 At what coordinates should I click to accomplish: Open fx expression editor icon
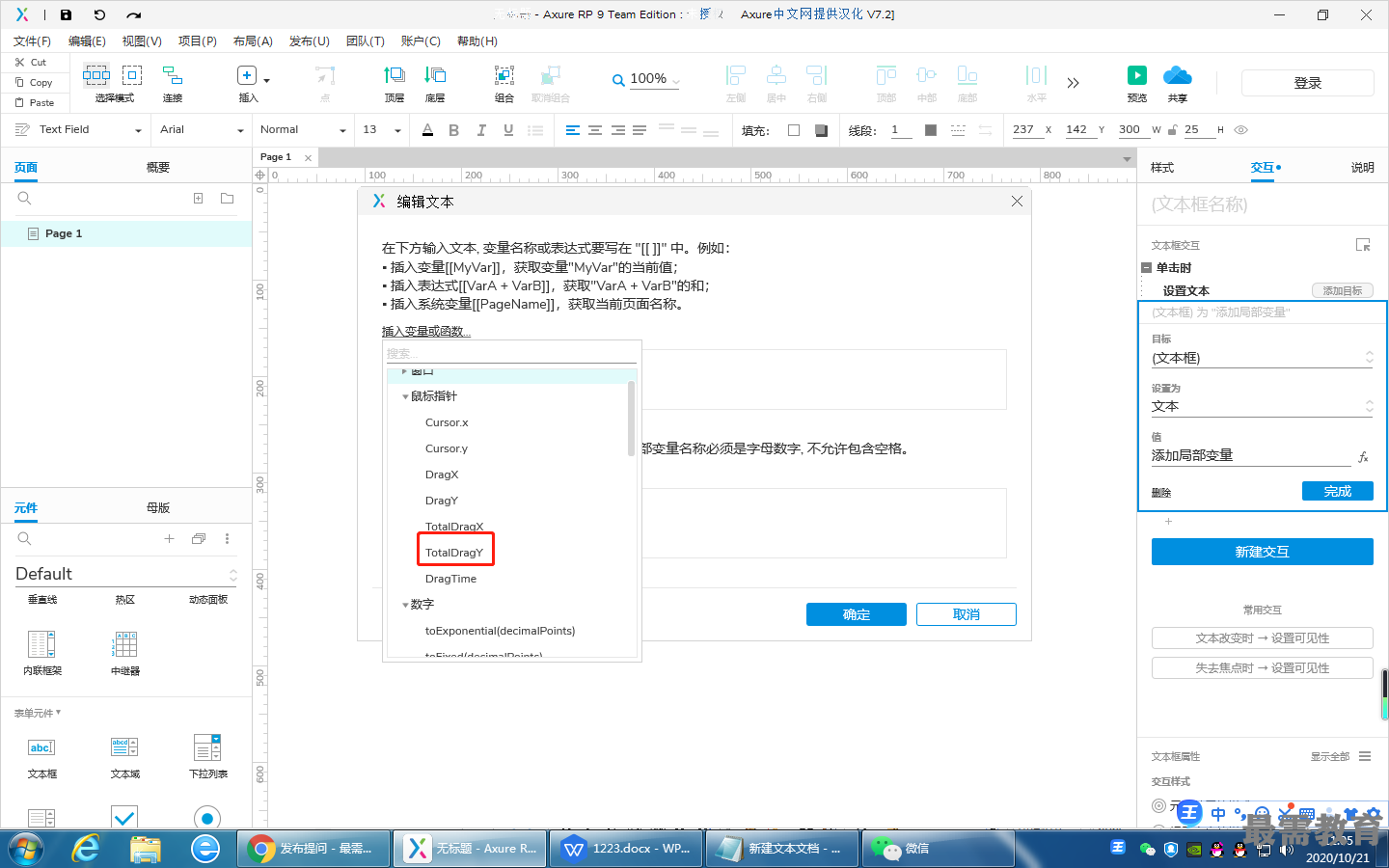point(1363,457)
